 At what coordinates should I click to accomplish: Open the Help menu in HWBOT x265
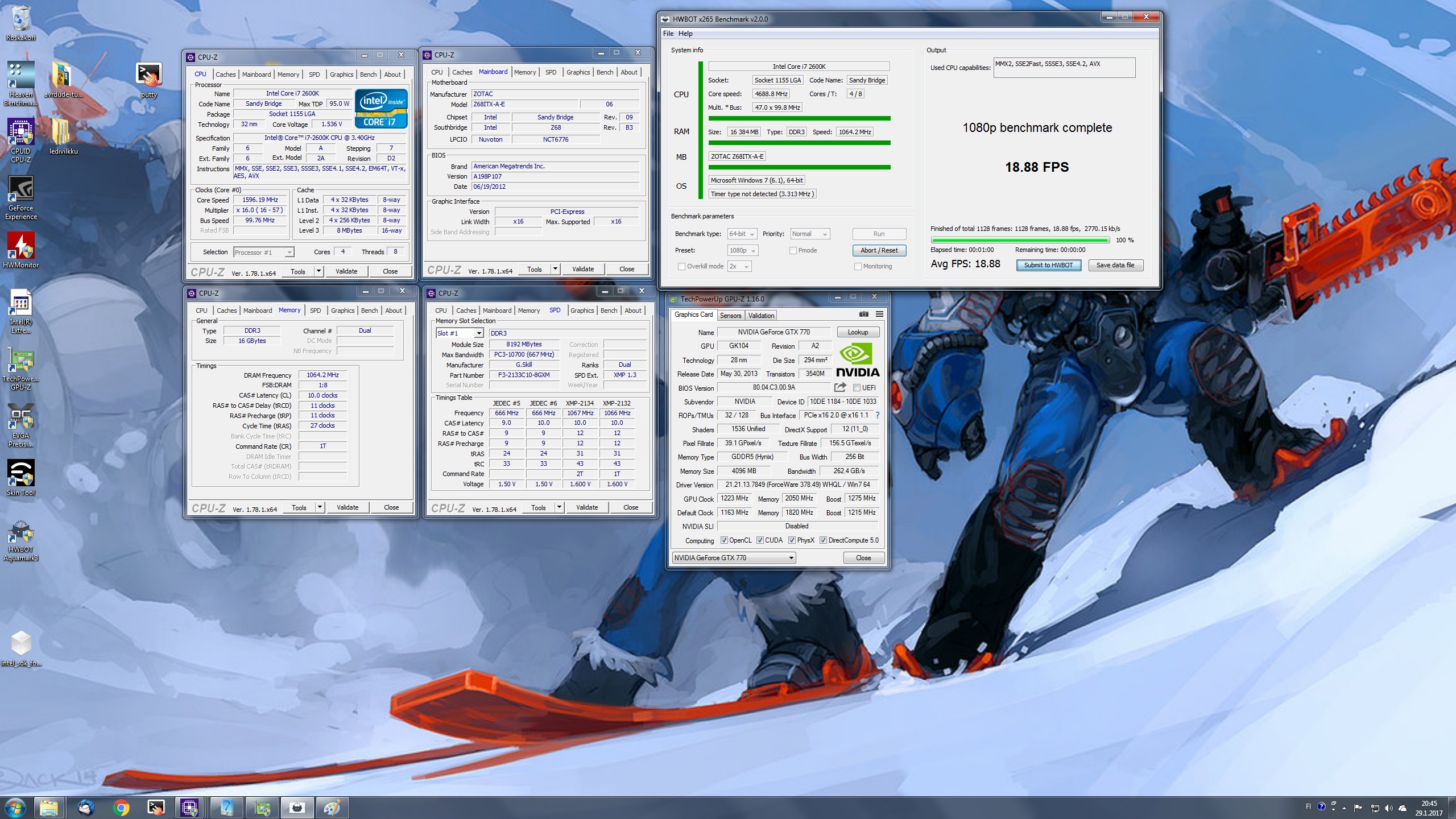[x=685, y=34]
